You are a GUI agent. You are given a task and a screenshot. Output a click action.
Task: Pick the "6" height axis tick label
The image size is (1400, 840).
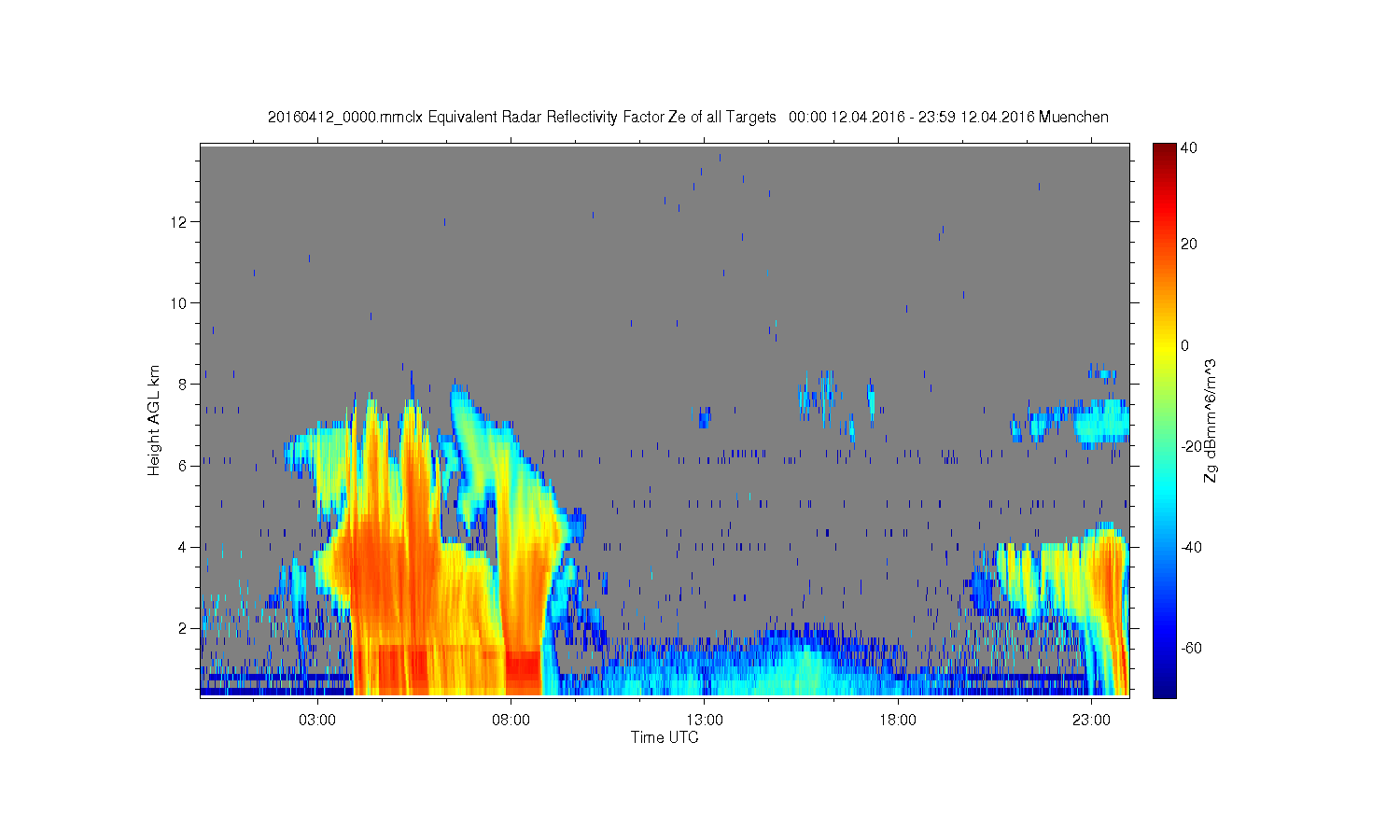click(x=184, y=466)
